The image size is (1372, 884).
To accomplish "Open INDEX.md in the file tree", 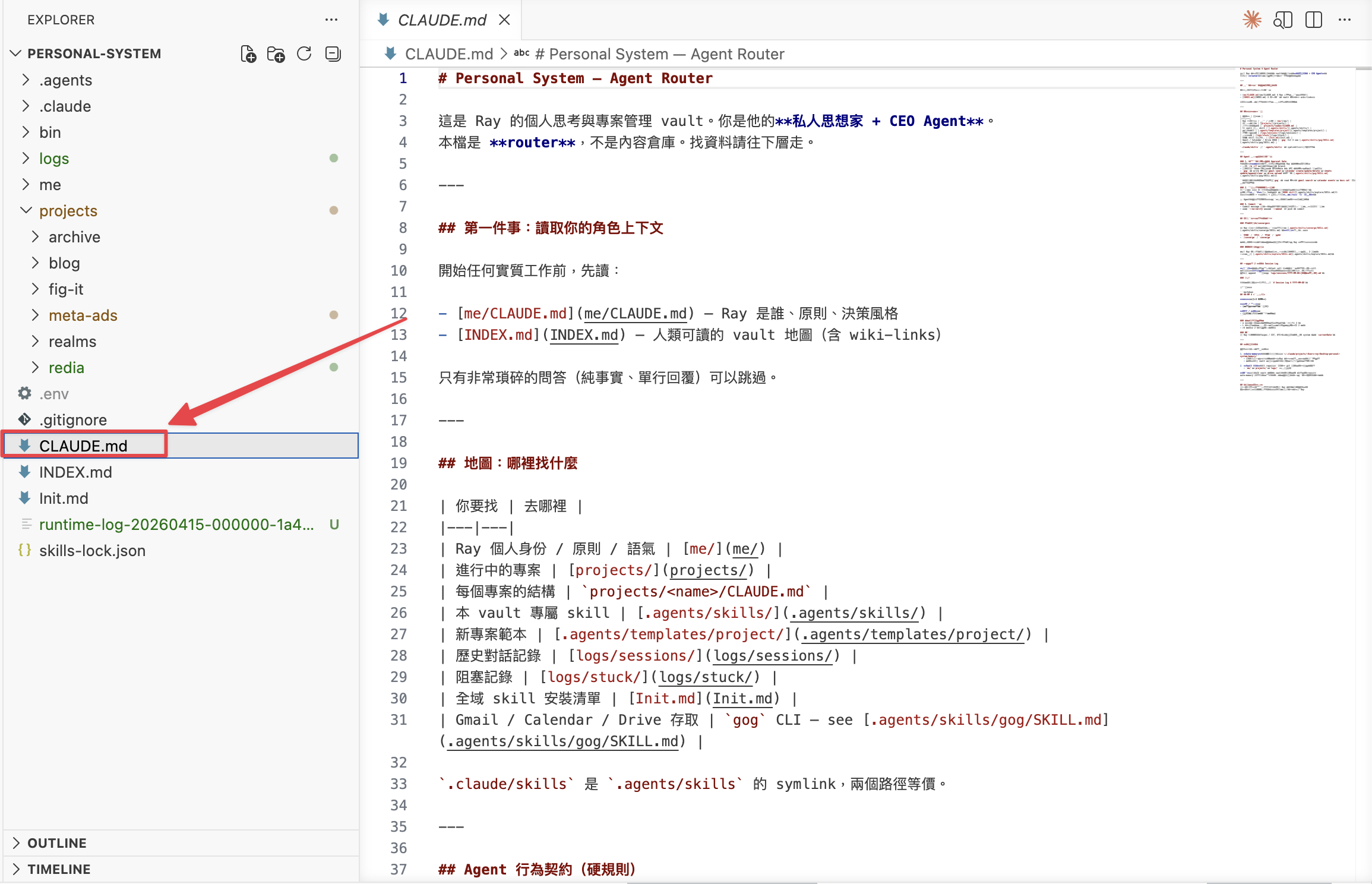I will pyautogui.click(x=75, y=472).
